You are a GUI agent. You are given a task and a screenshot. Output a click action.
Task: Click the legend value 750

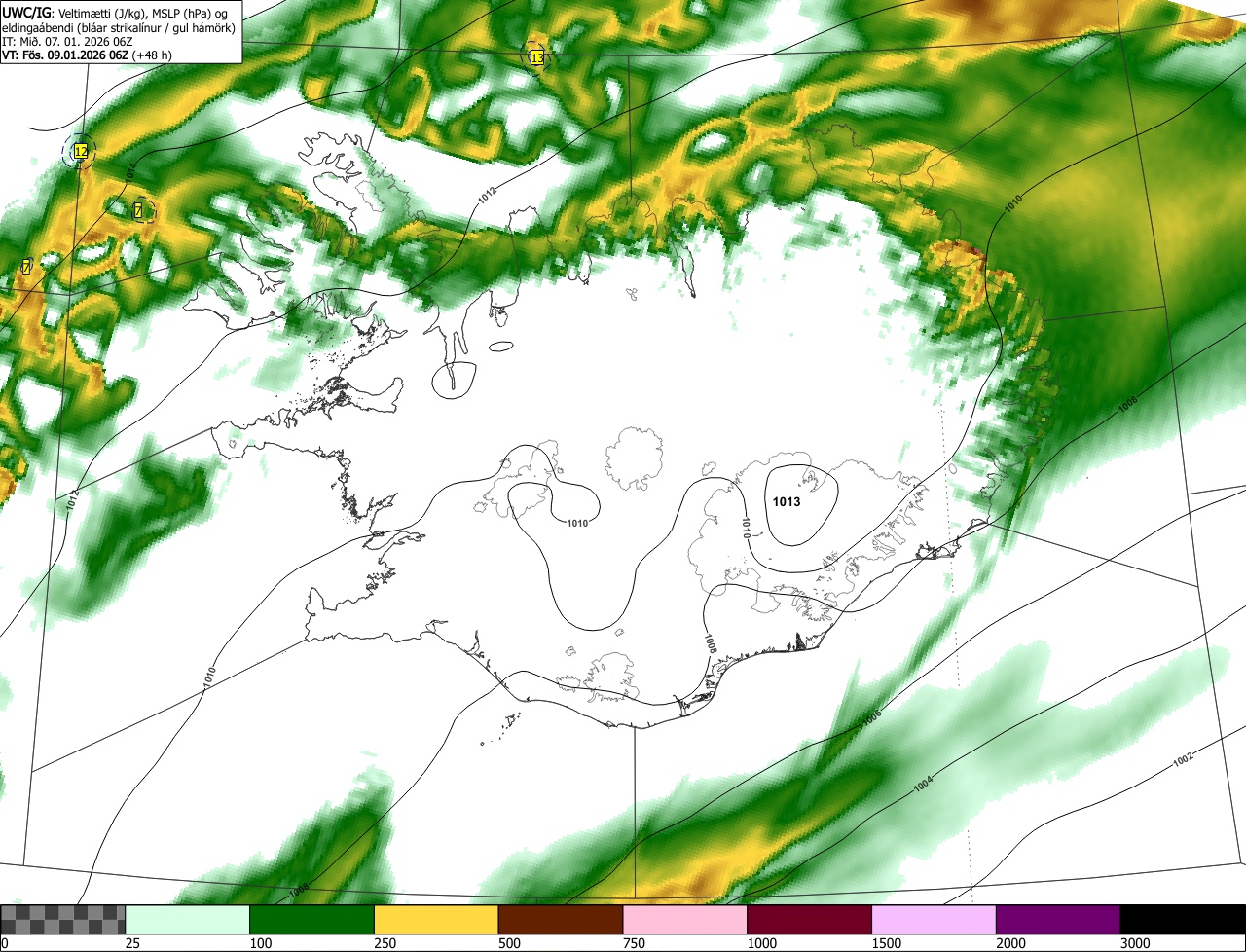634,943
